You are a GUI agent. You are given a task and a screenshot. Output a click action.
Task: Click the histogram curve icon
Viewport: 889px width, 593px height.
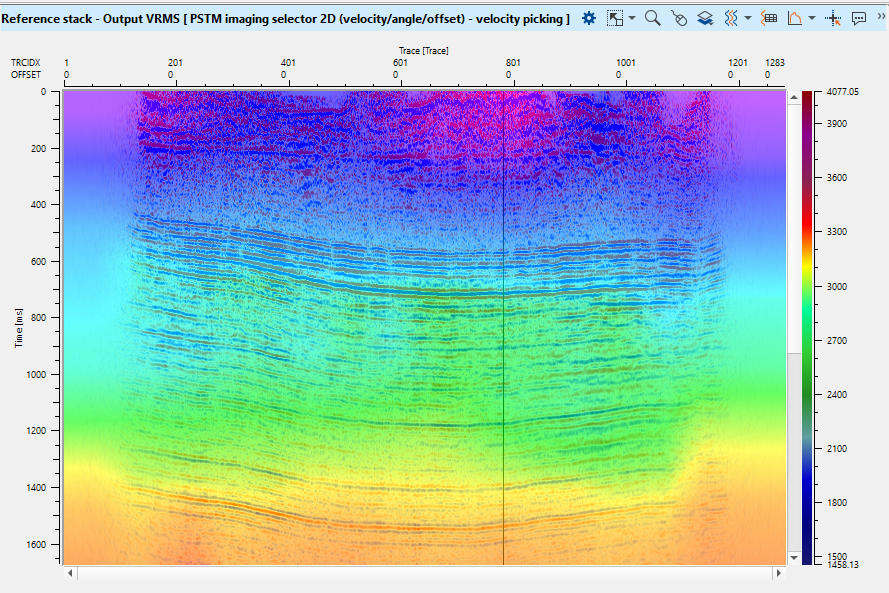click(795, 18)
